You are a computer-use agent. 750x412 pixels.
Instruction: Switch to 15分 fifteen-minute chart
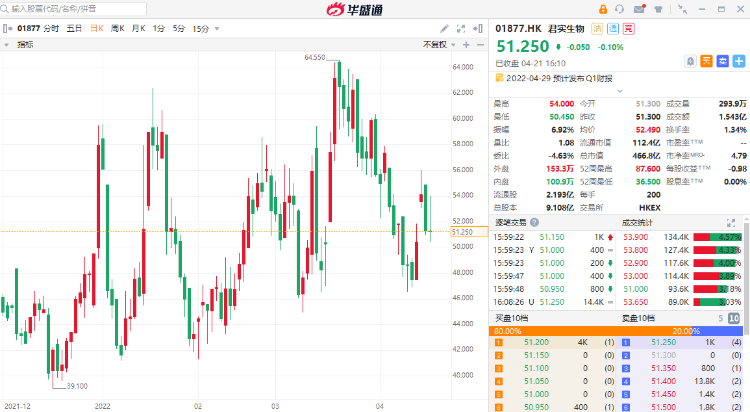[x=201, y=29]
